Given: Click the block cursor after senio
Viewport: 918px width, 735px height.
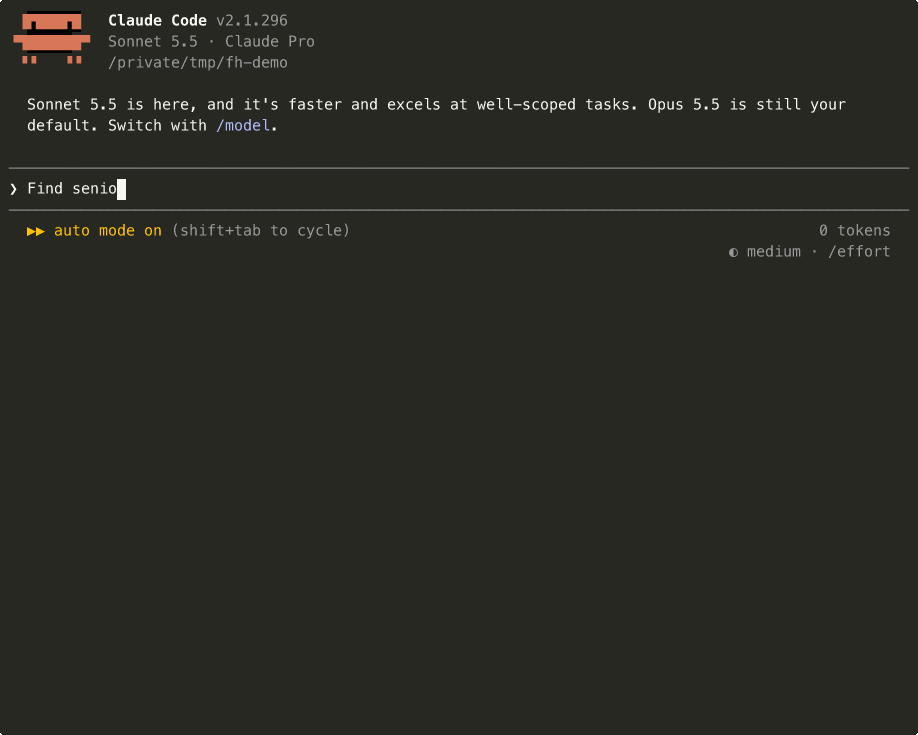Looking at the screenshot, I should click(x=121, y=189).
